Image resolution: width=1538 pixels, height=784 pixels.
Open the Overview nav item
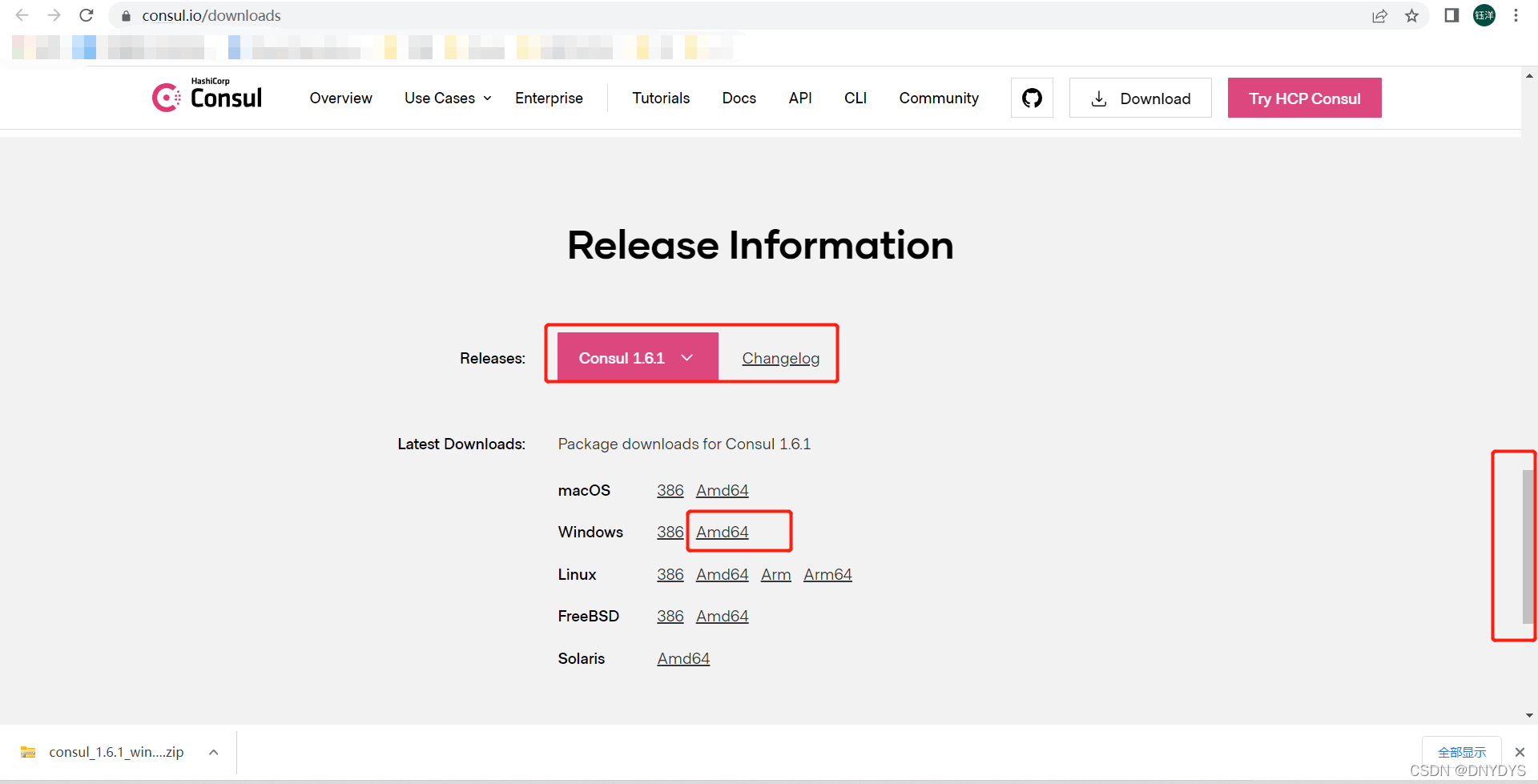pos(340,98)
